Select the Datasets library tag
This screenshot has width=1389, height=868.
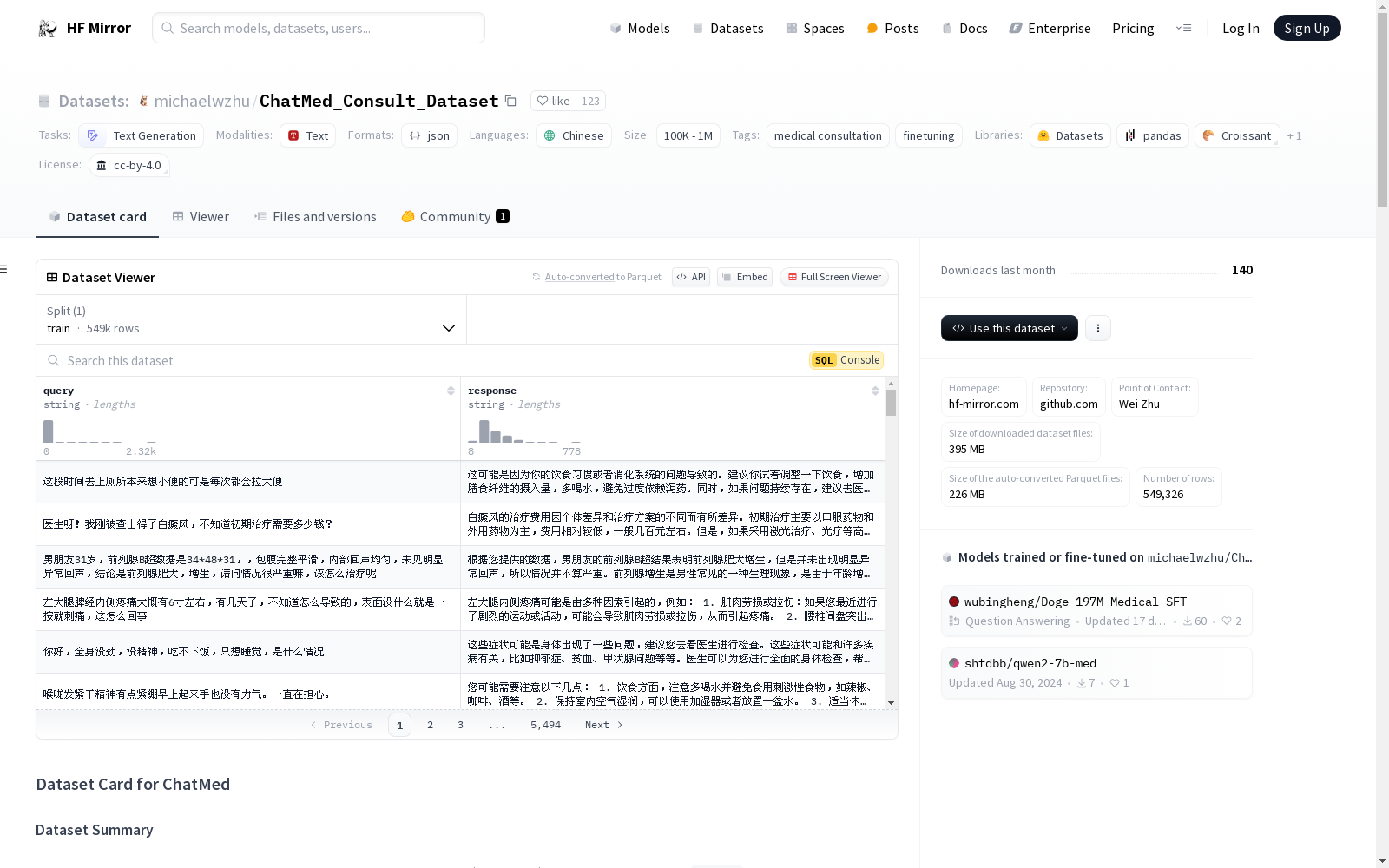[x=1070, y=135]
